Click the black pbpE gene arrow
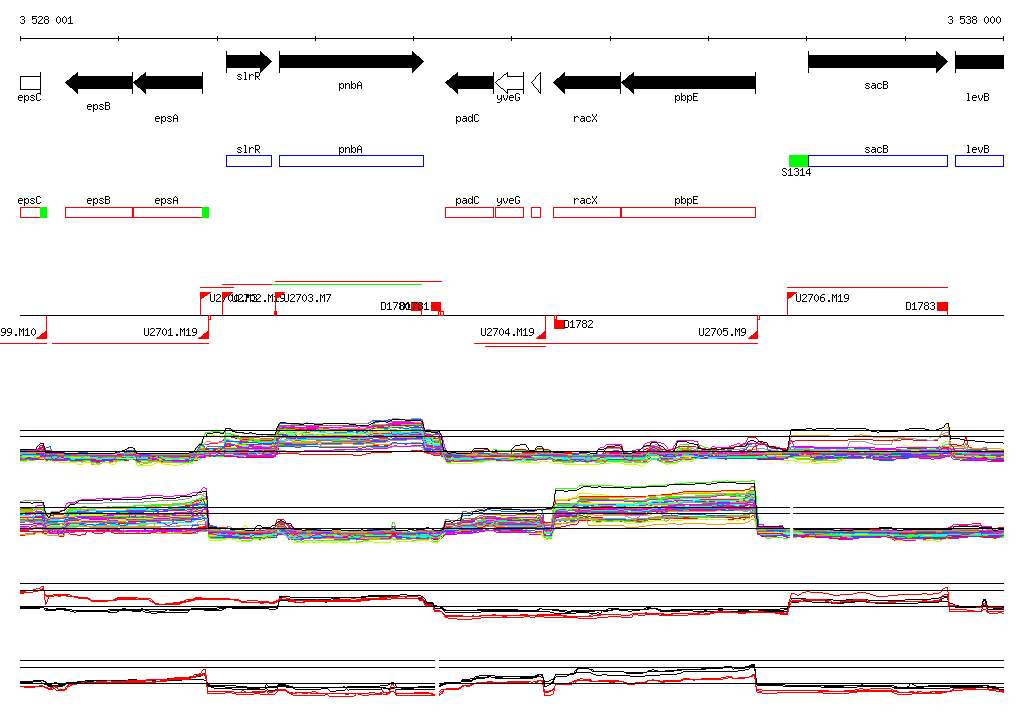Viewport: 1024px width, 714px height. [688, 83]
